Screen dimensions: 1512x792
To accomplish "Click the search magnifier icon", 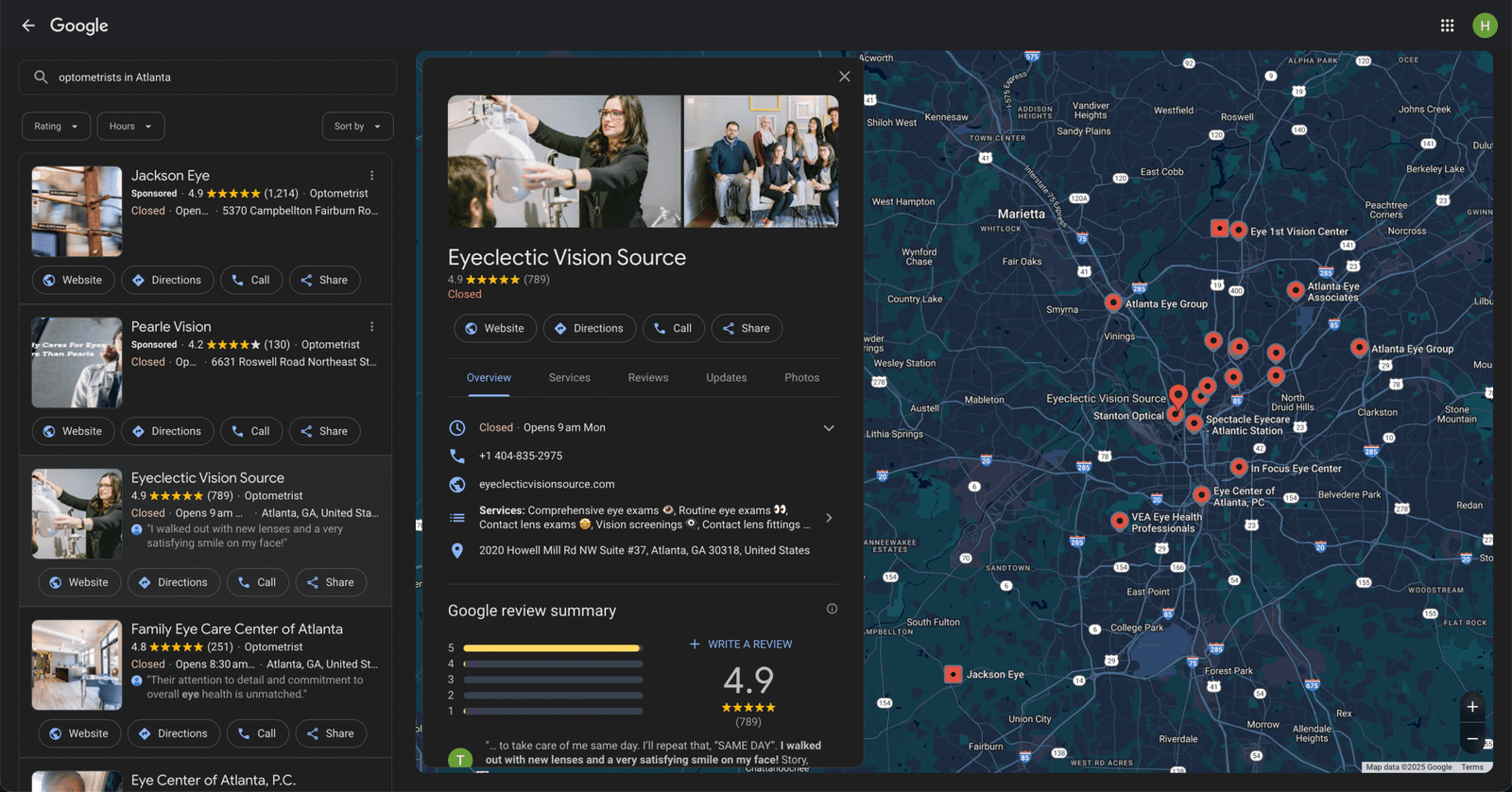I will (x=41, y=77).
